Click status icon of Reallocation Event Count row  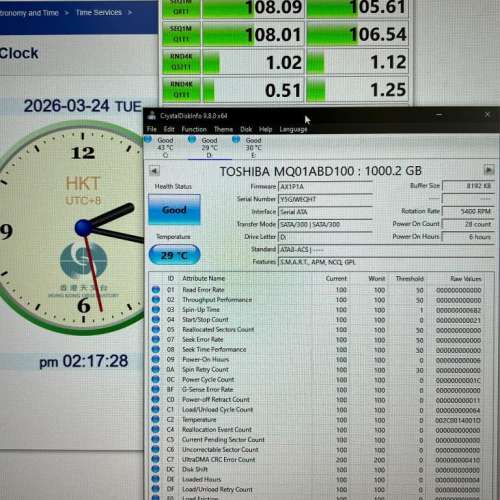156,429
